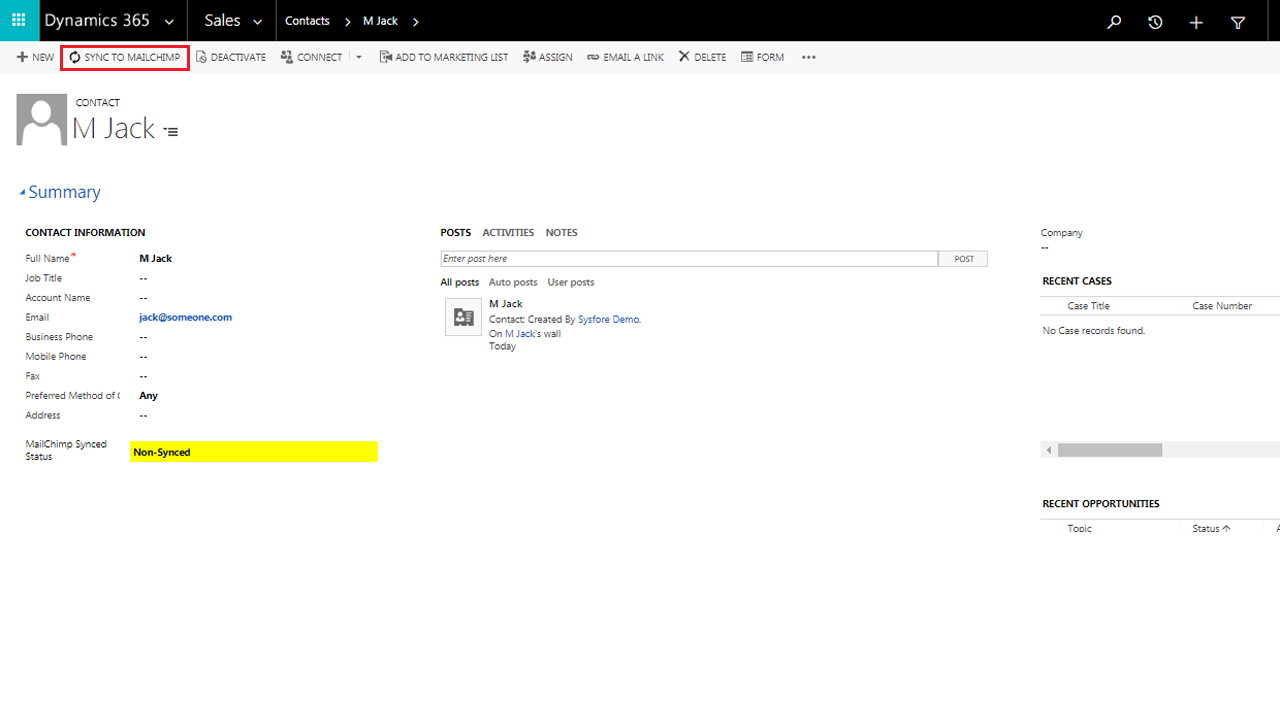This screenshot has width=1280, height=720.
Task: Click Non-Synced status field
Action: tap(254, 452)
